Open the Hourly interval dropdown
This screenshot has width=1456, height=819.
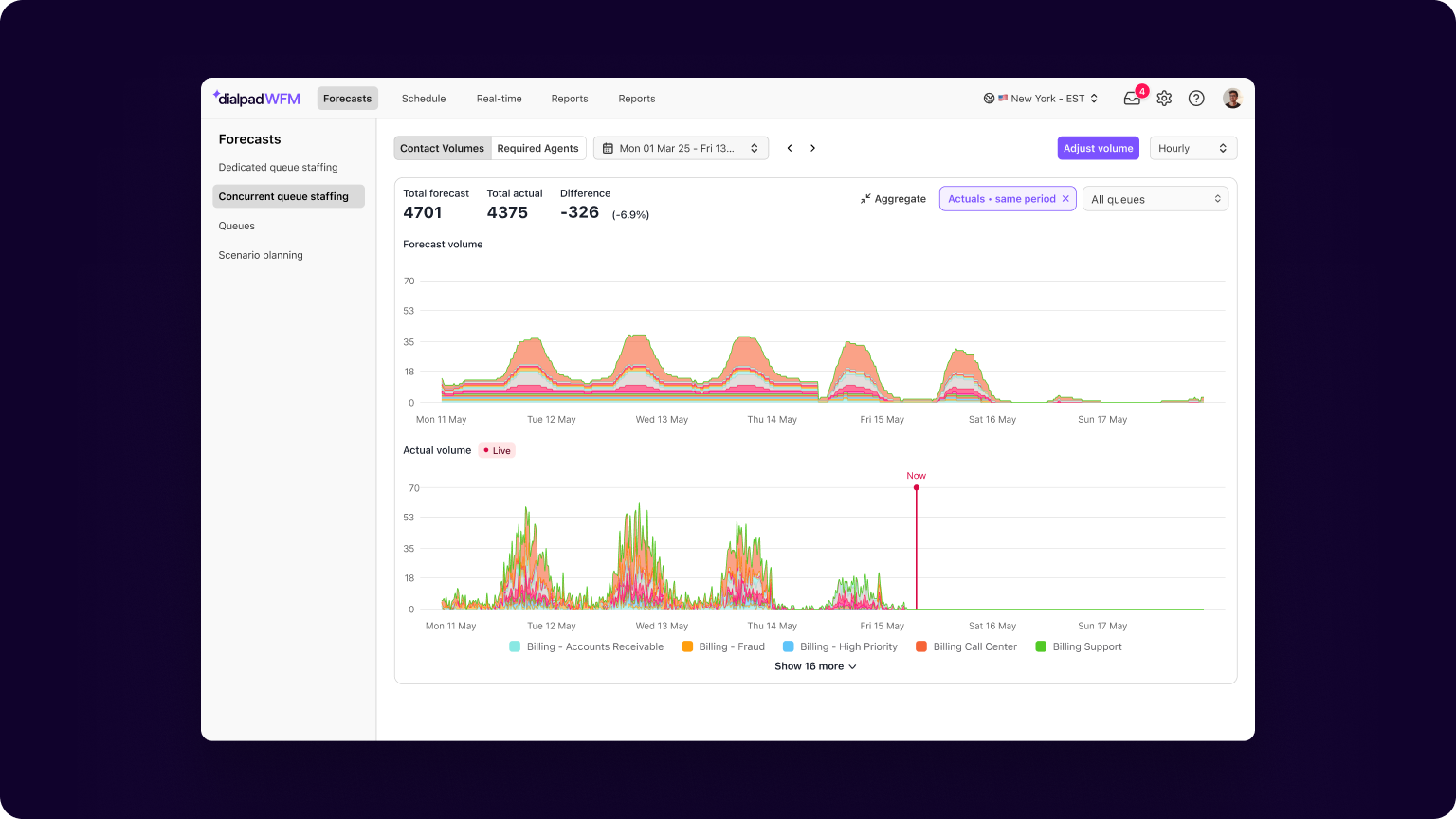tap(1193, 148)
